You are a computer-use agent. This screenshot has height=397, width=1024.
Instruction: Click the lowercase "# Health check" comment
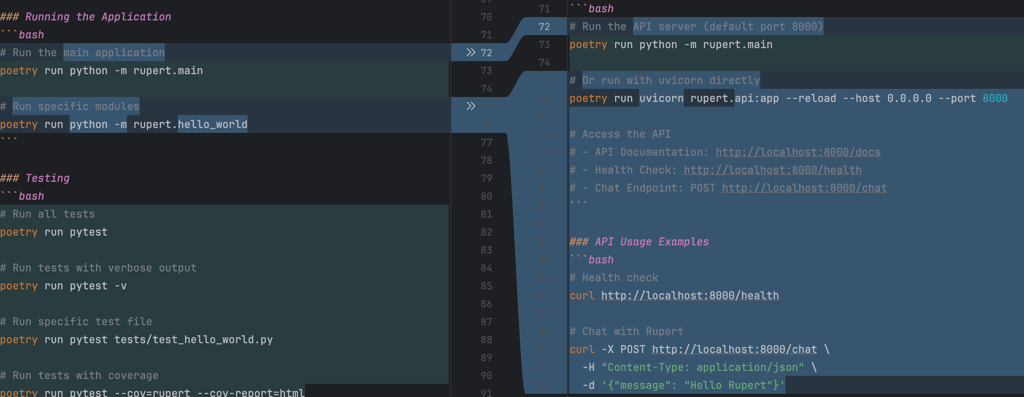pos(614,278)
